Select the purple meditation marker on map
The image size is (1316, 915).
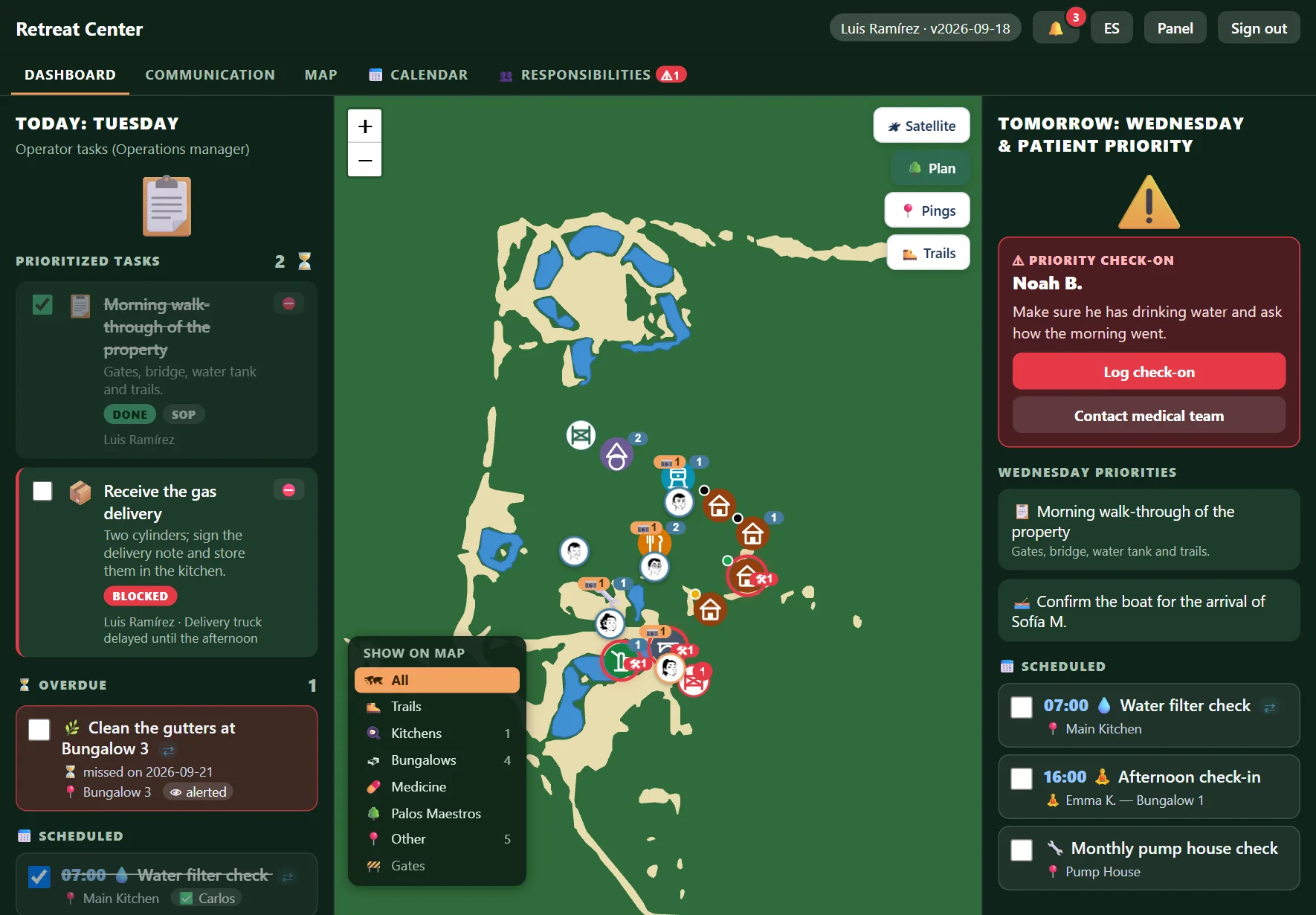click(616, 454)
